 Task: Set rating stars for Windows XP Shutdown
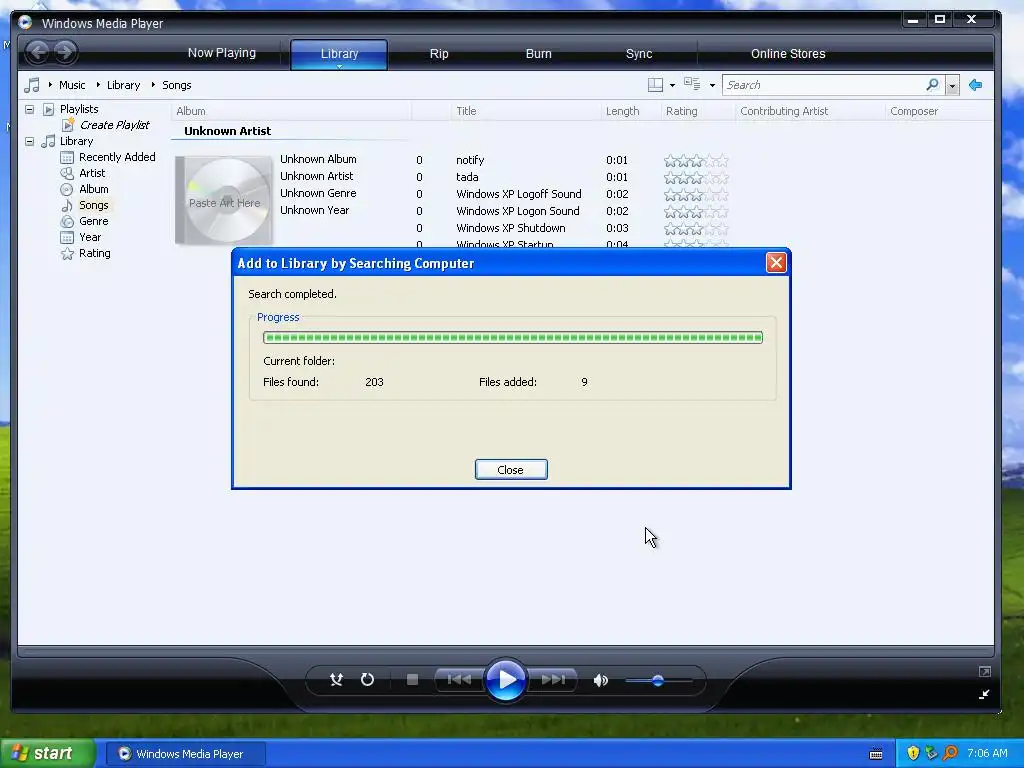click(696, 229)
